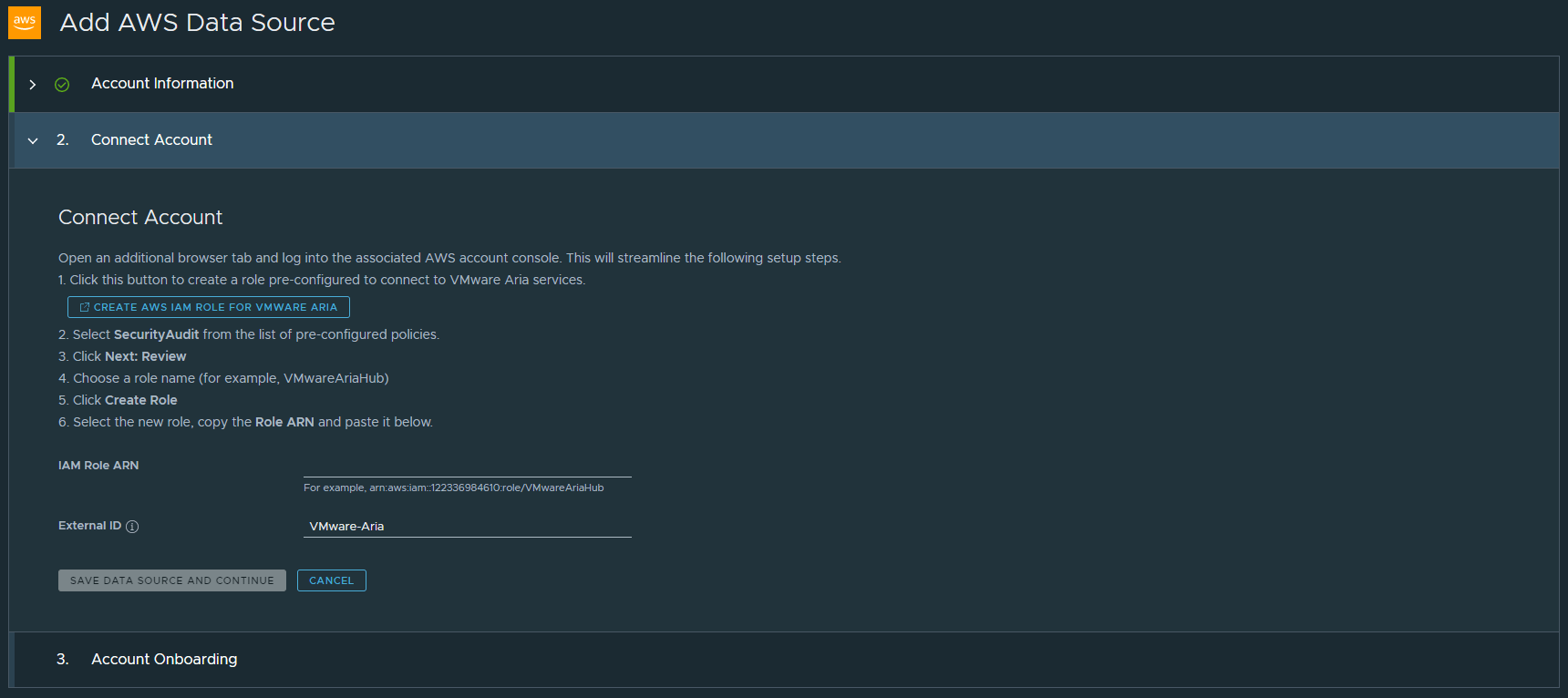This screenshot has width=1568, height=698.
Task: Click the External ID label
Action: [89, 526]
